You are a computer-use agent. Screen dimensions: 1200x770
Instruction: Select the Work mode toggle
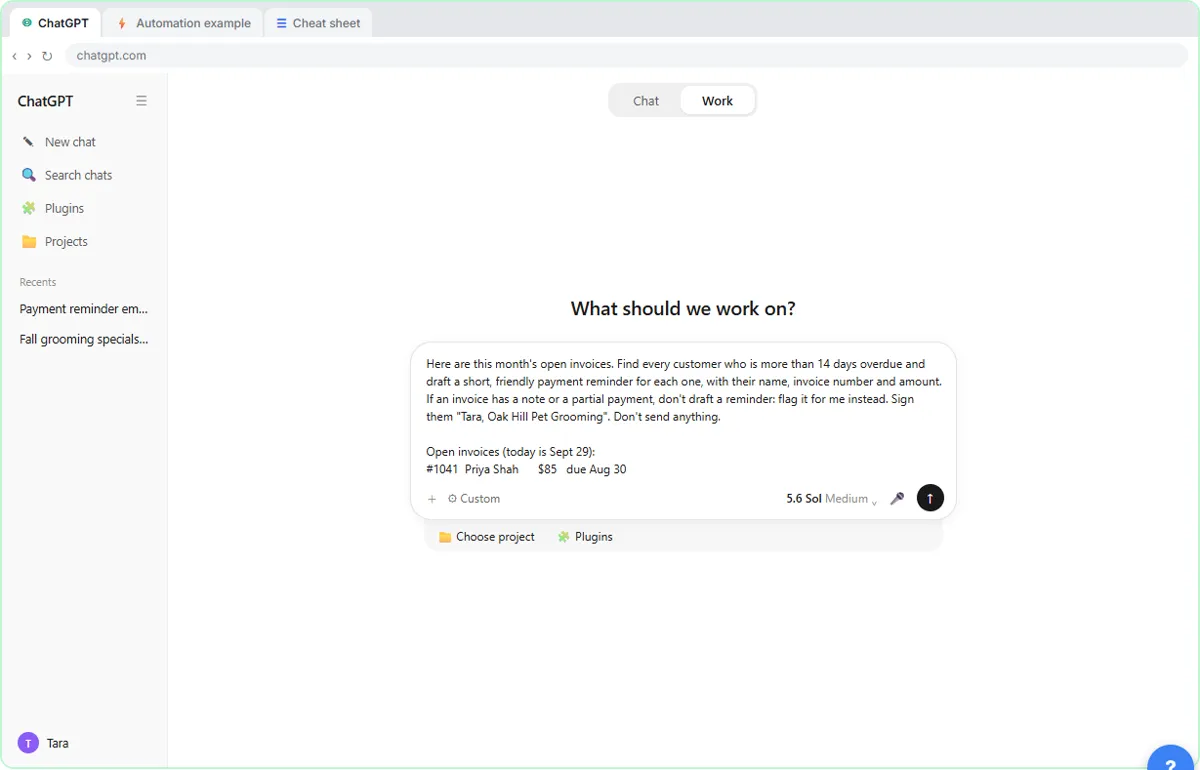click(717, 101)
